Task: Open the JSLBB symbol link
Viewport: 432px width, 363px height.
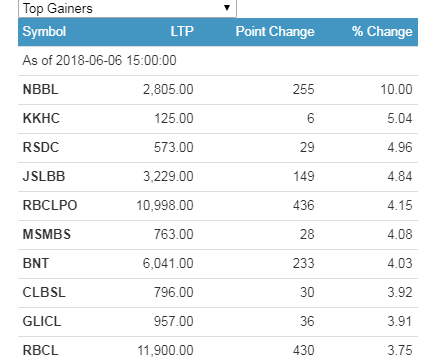Action: (44, 176)
